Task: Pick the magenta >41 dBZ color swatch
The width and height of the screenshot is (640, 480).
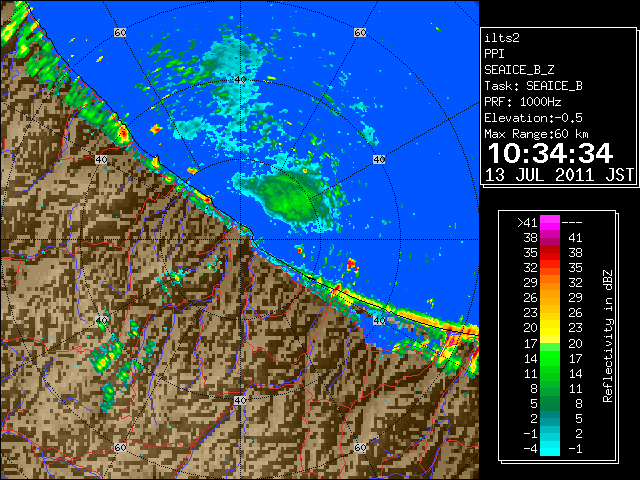Action: pos(550,222)
